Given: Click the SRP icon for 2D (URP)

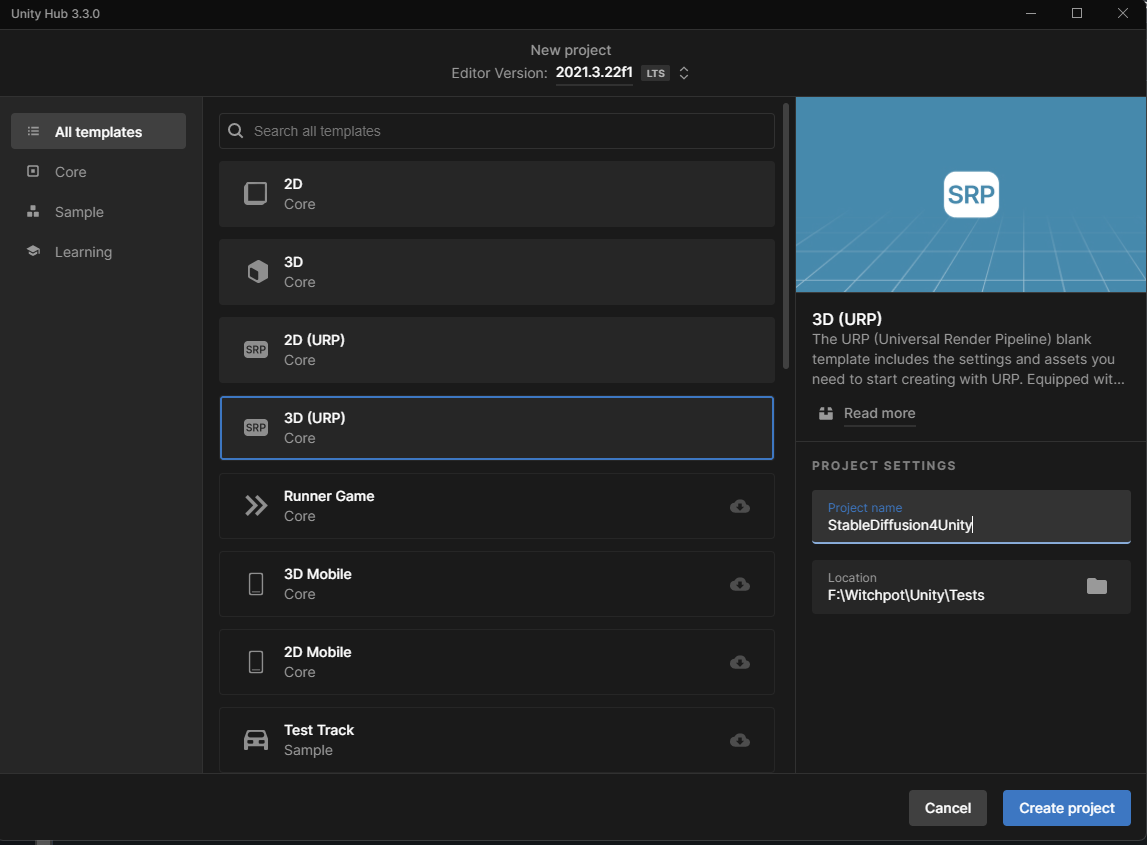Looking at the screenshot, I should click(255, 350).
